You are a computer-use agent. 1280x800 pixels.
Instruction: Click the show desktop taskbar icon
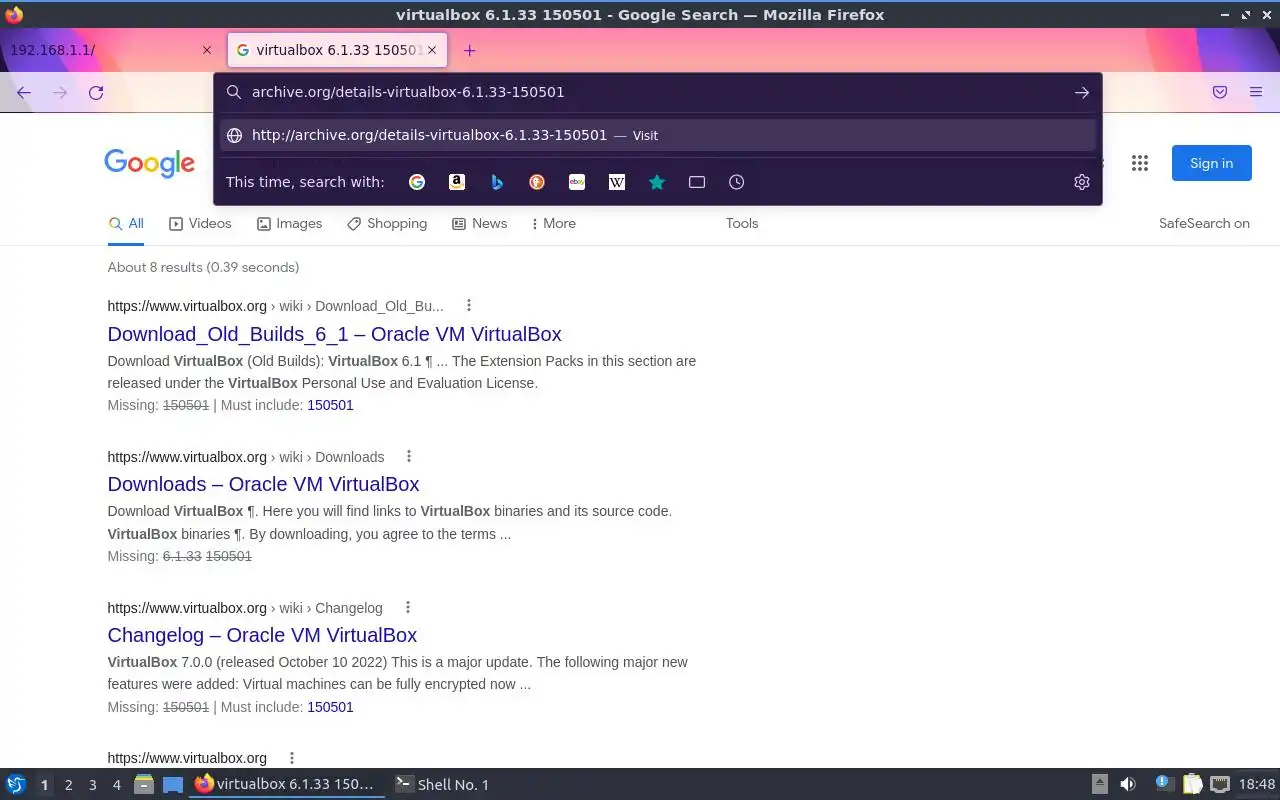(173, 784)
